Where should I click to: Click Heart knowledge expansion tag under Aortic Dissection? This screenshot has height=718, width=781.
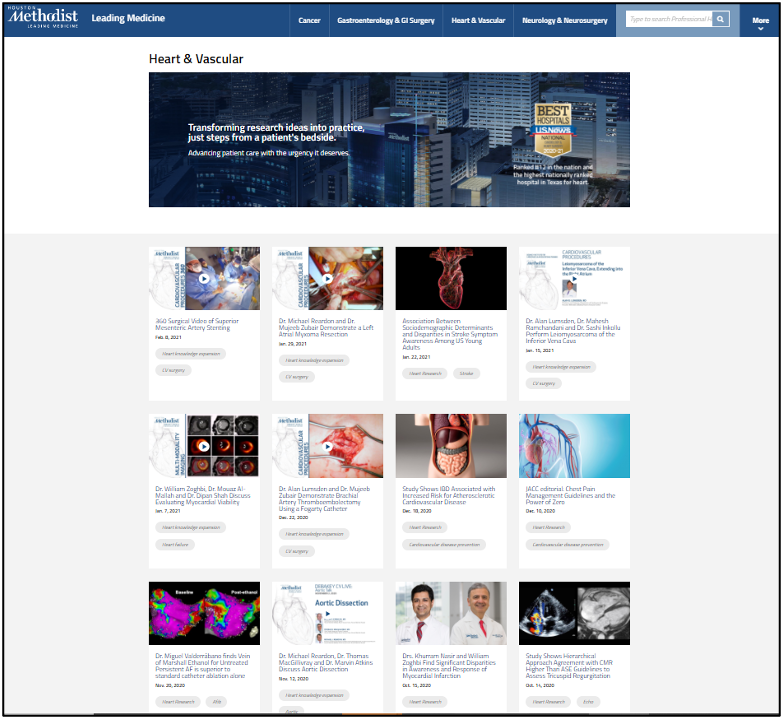point(314,695)
